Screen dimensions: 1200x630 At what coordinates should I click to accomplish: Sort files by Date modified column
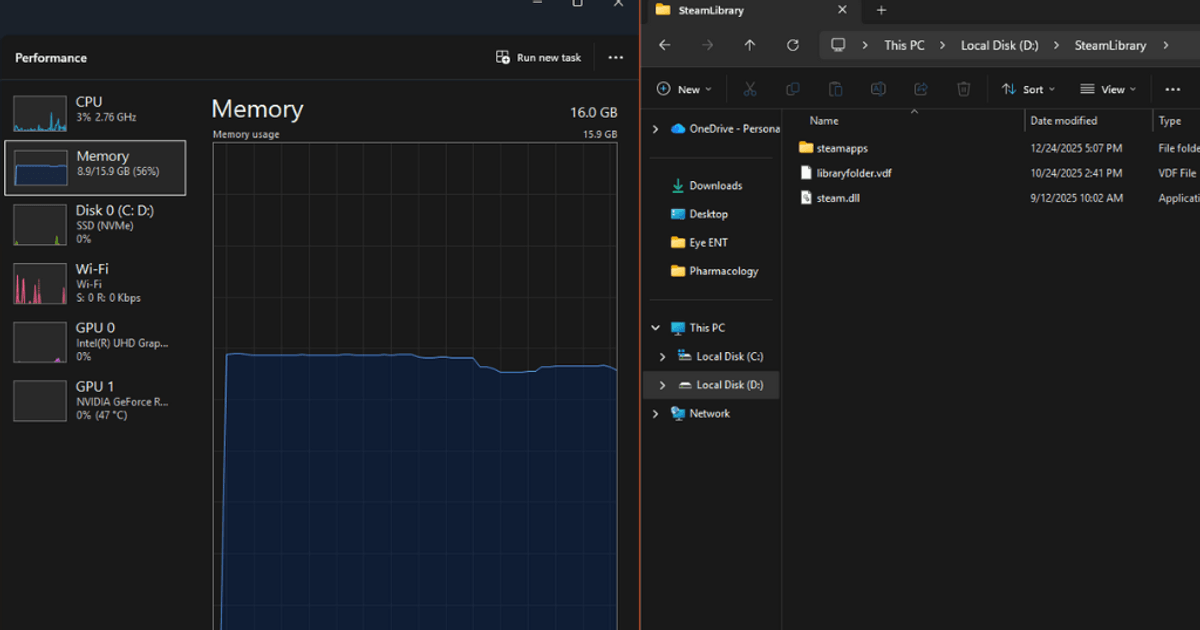tap(1064, 120)
